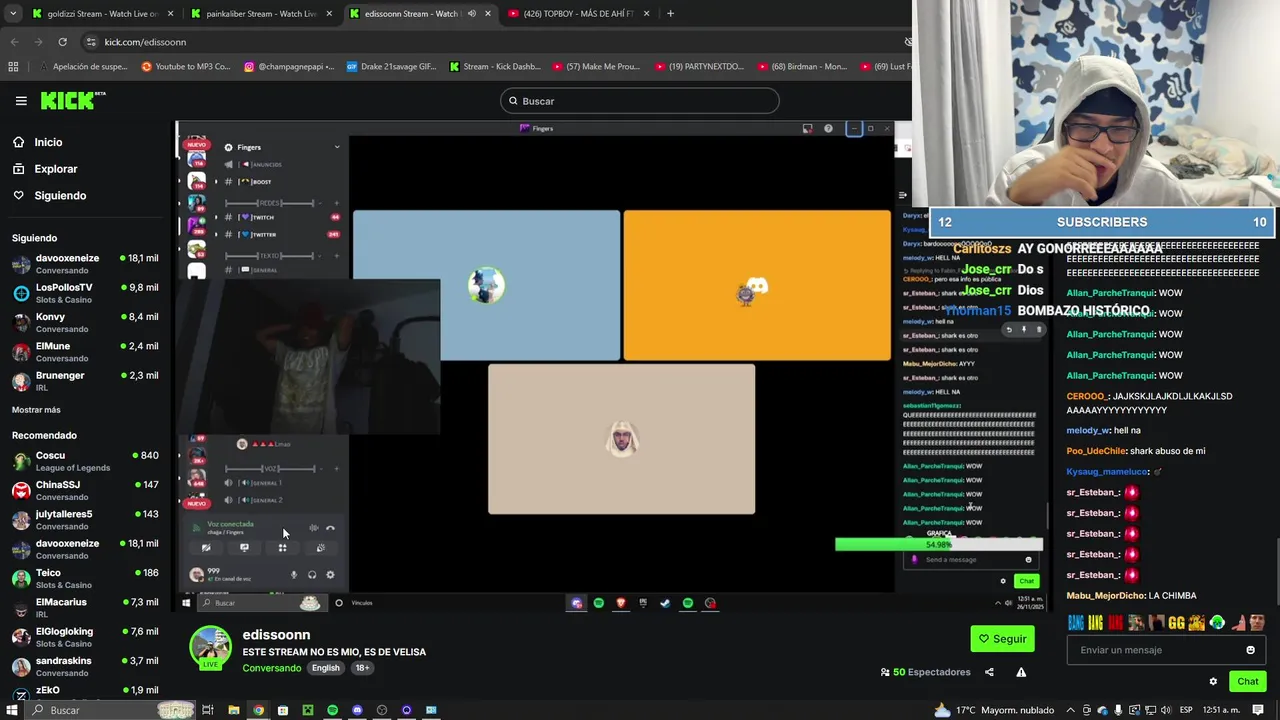Open the emoji picker in chat input
This screenshot has width=1280, height=720.
point(1250,650)
